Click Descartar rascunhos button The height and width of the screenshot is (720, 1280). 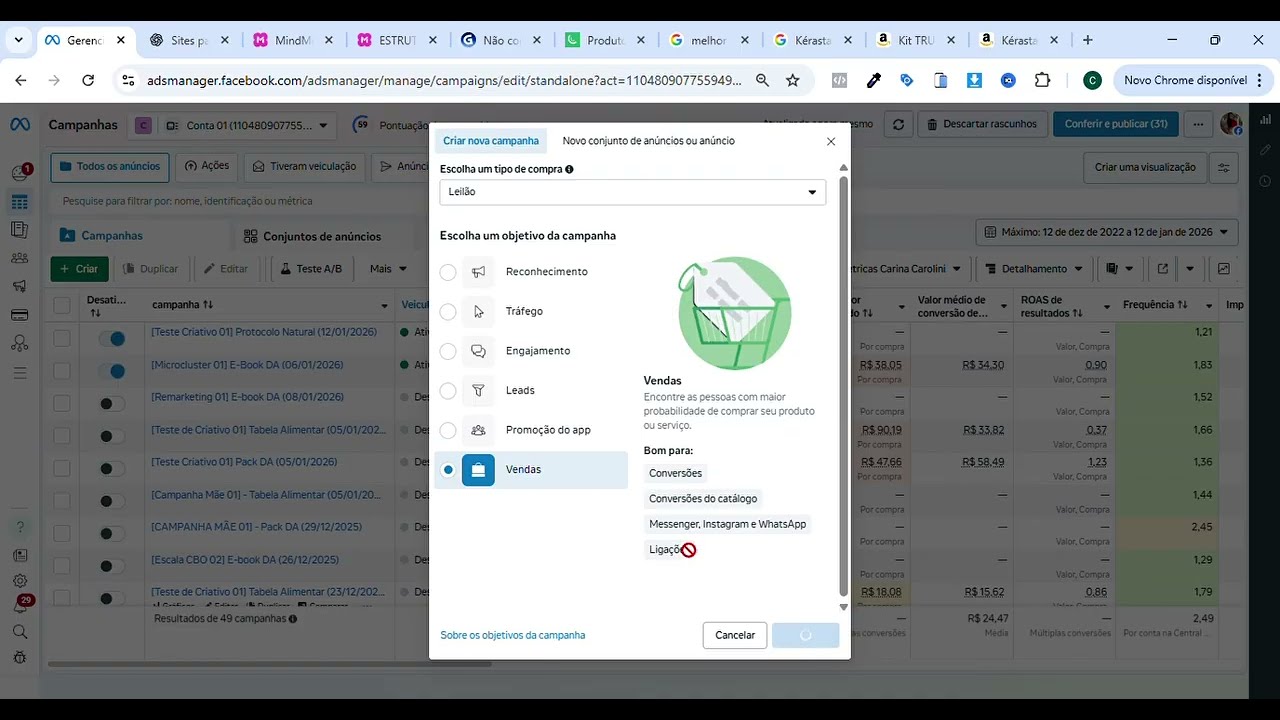983,125
